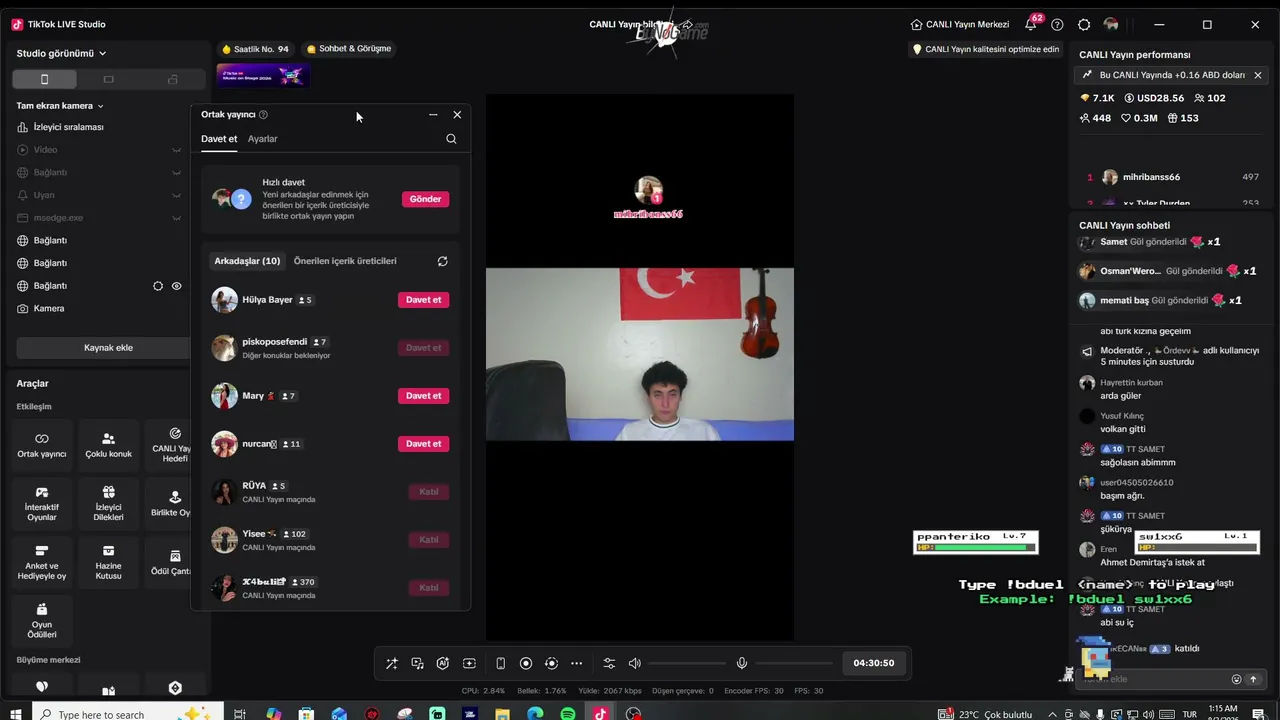Show the hidden msedge.exe source
This screenshot has width=1280, height=720.
click(177, 218)
